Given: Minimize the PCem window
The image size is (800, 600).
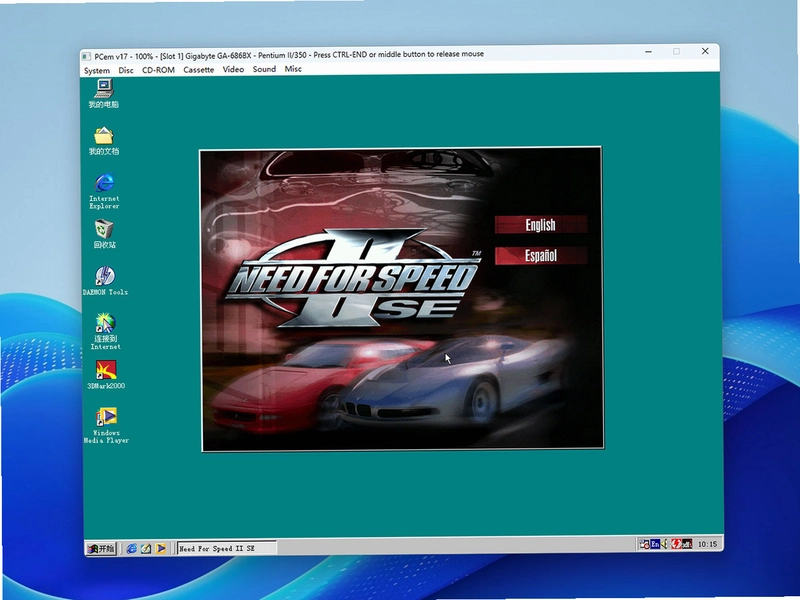Looking at the screenshot, I should click(x=648, y=52).
